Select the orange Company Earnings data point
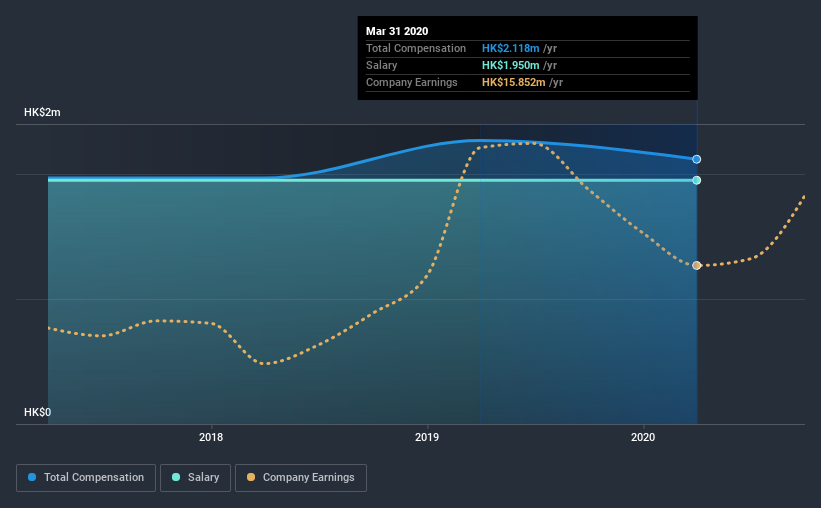 coord(696,266)
